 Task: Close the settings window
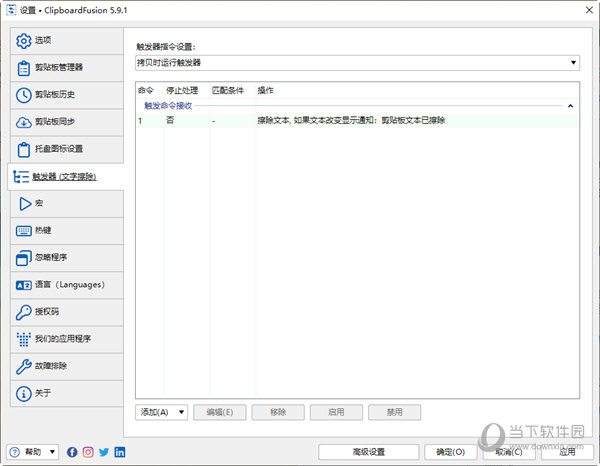[x=589, y=10]
